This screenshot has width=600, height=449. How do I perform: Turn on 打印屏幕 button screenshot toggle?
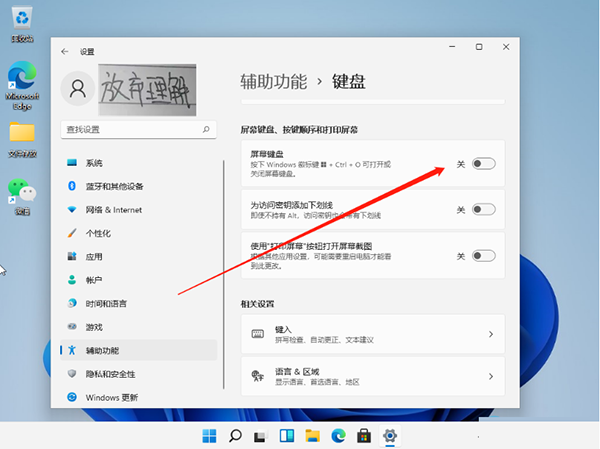click(x=483, y=255)
